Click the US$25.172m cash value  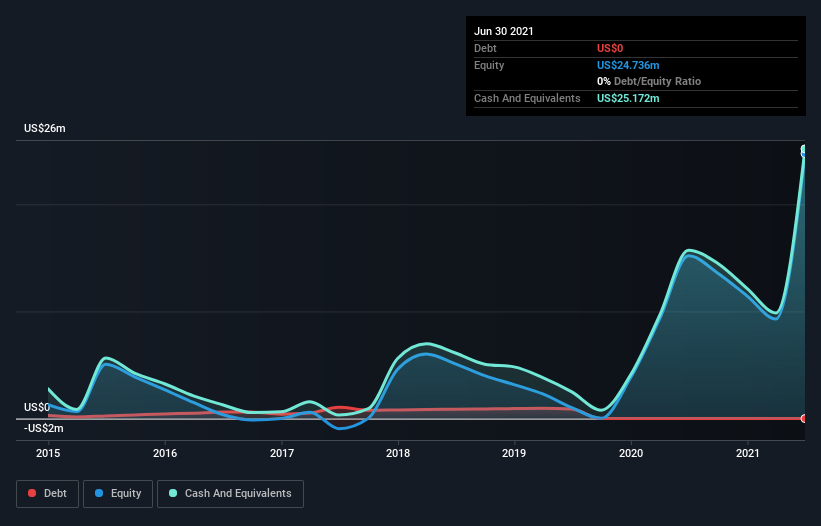coord(628,98)
